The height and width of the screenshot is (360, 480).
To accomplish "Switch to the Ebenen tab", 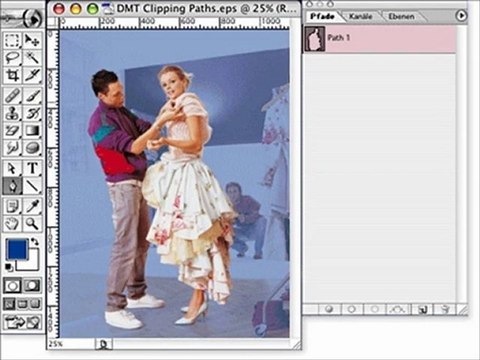I will click(x=401, y=16).
